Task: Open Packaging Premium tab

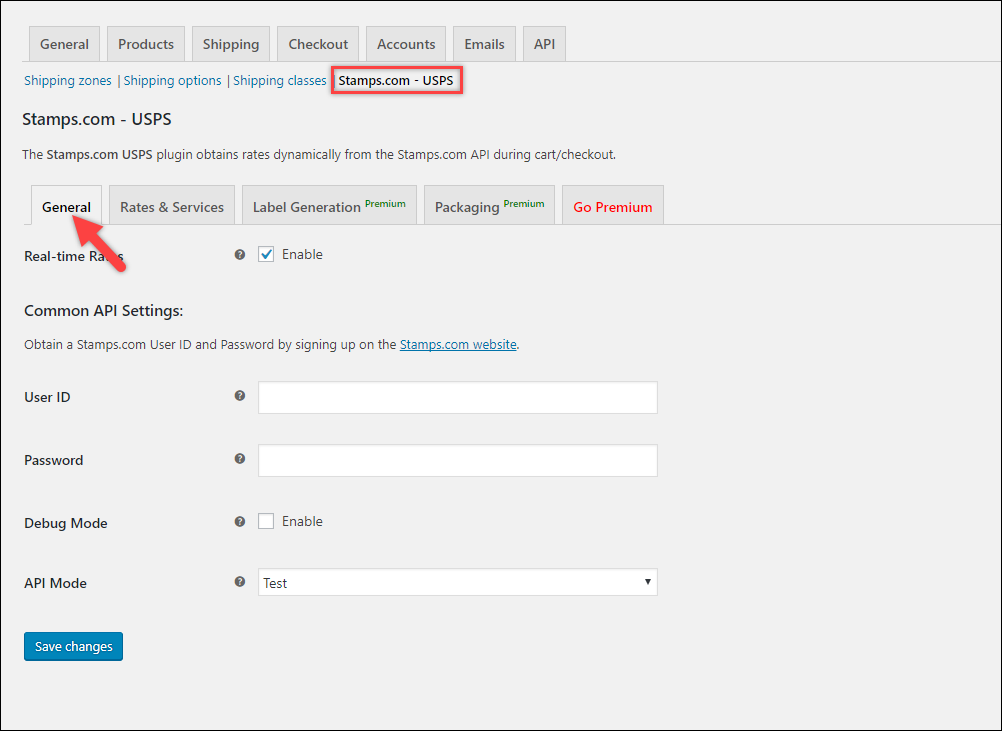Action: (489, 206)
